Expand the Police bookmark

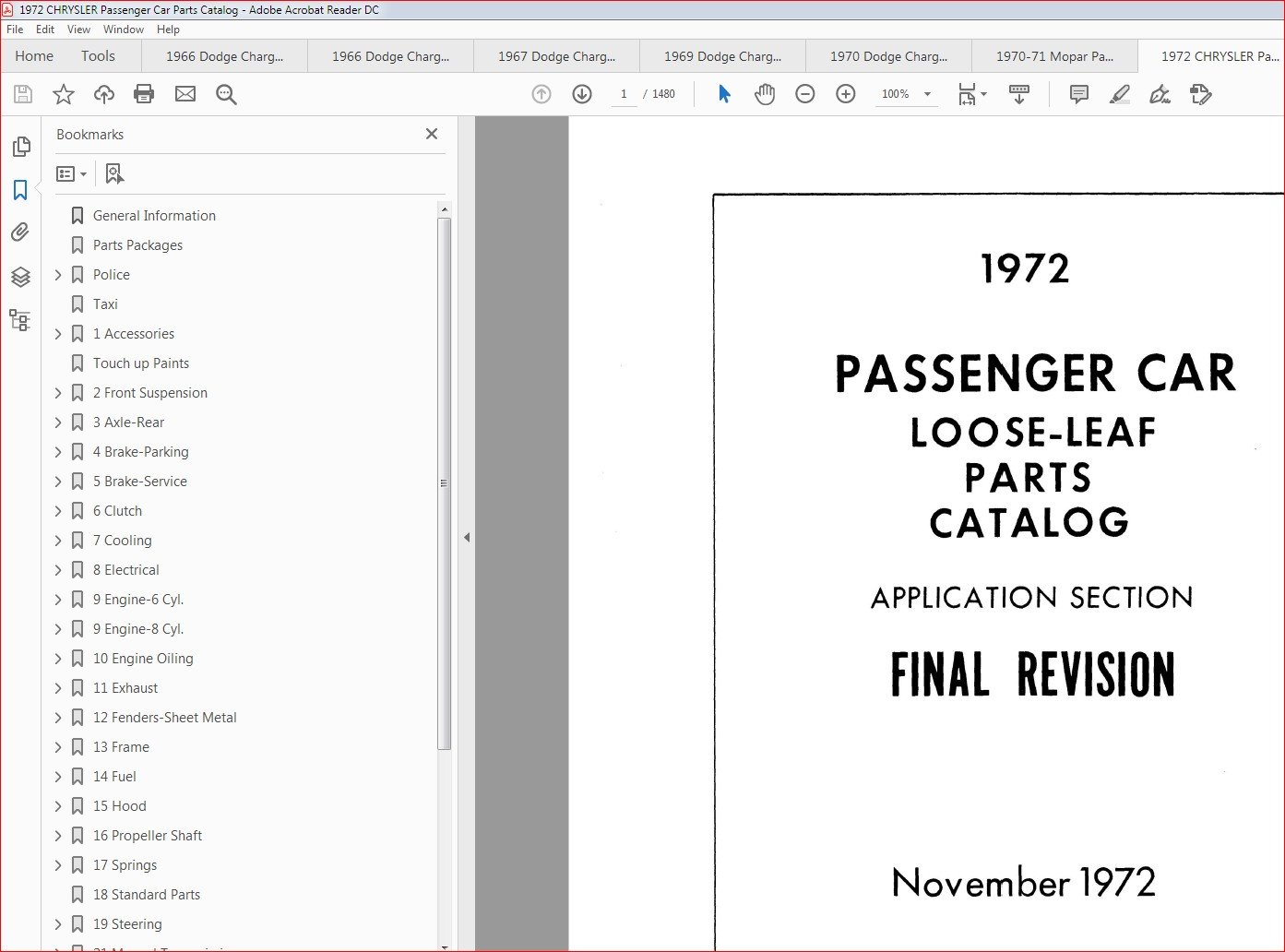pos(58,275)
